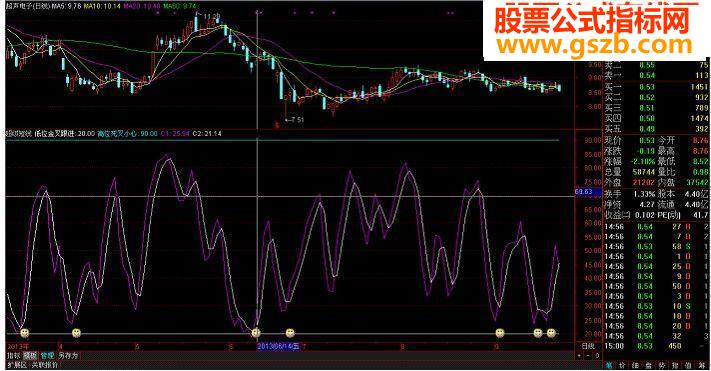This screenshot has width=711, height=371.
Task: Click the 现价 current price value
Action: point(647,140)
